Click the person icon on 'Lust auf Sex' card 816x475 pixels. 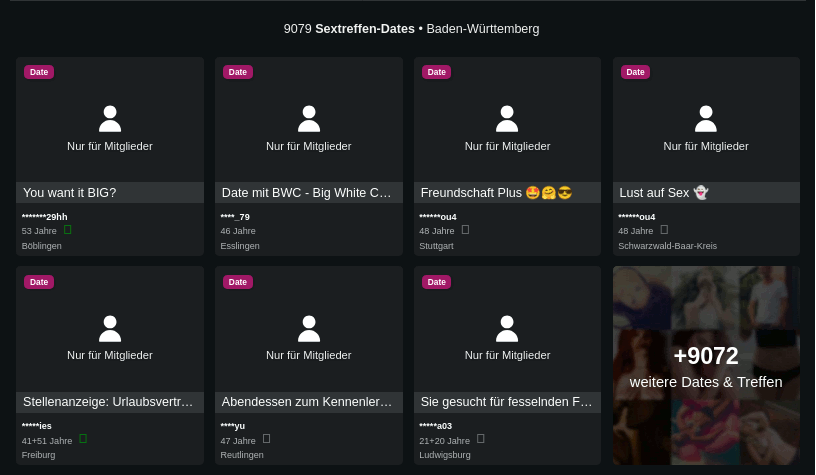(706, 119)
